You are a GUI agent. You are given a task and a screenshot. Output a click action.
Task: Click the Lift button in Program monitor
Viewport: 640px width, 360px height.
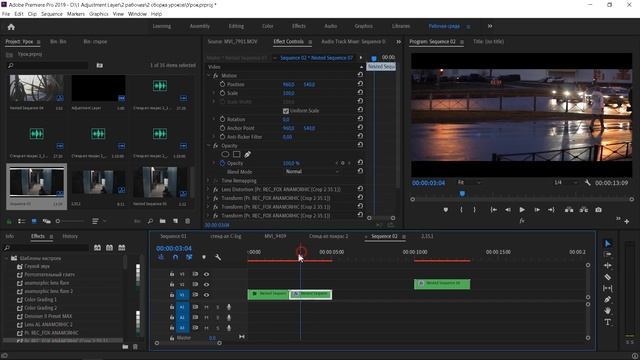(569, 210)
